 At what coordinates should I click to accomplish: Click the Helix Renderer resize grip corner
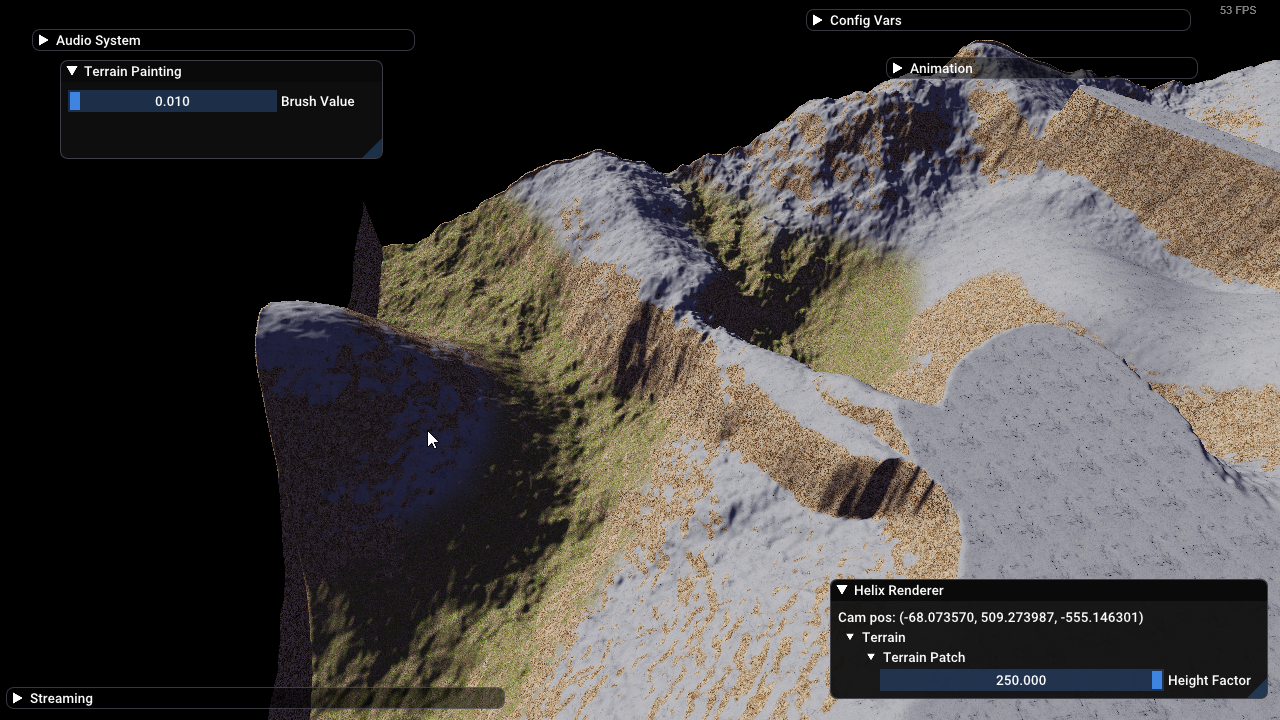click(x=1258, y=689)
